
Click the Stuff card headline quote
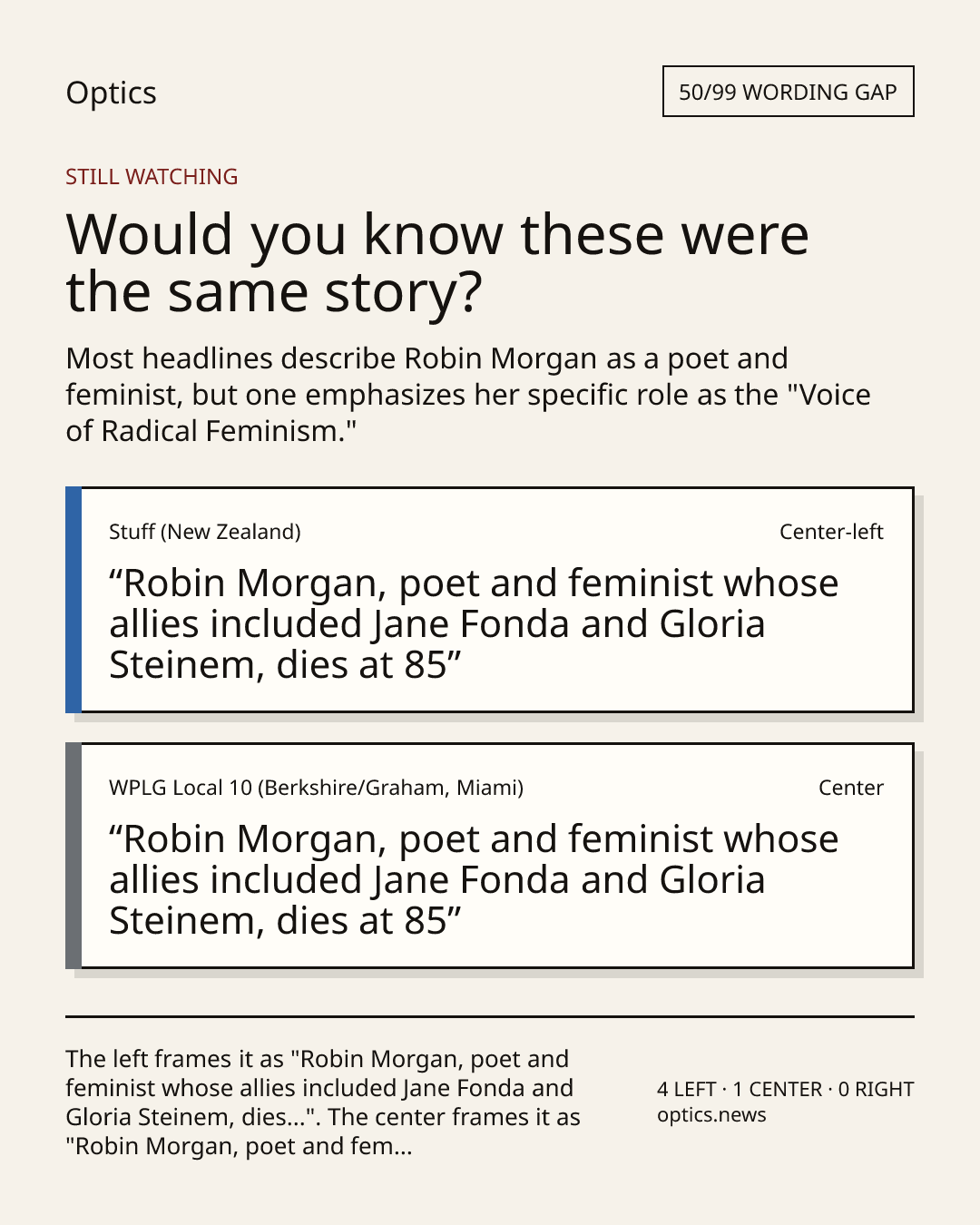coord(474,624)
